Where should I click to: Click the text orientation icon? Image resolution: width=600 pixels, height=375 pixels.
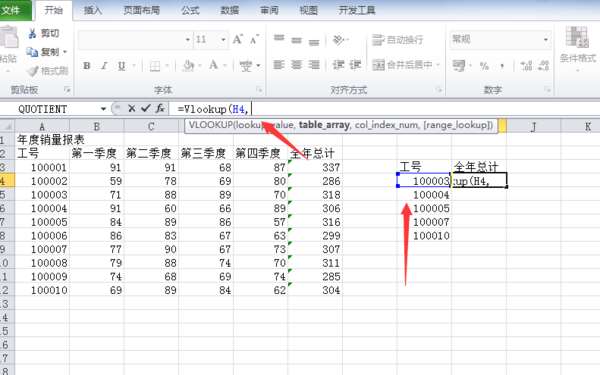[338, 39]
